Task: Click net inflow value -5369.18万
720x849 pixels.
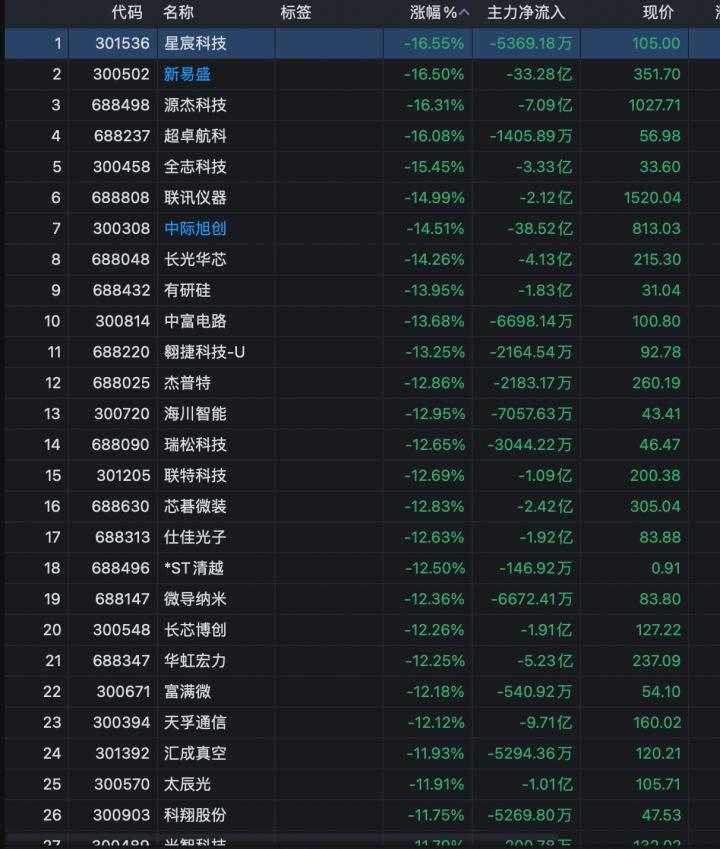Action: pos(531,43)
